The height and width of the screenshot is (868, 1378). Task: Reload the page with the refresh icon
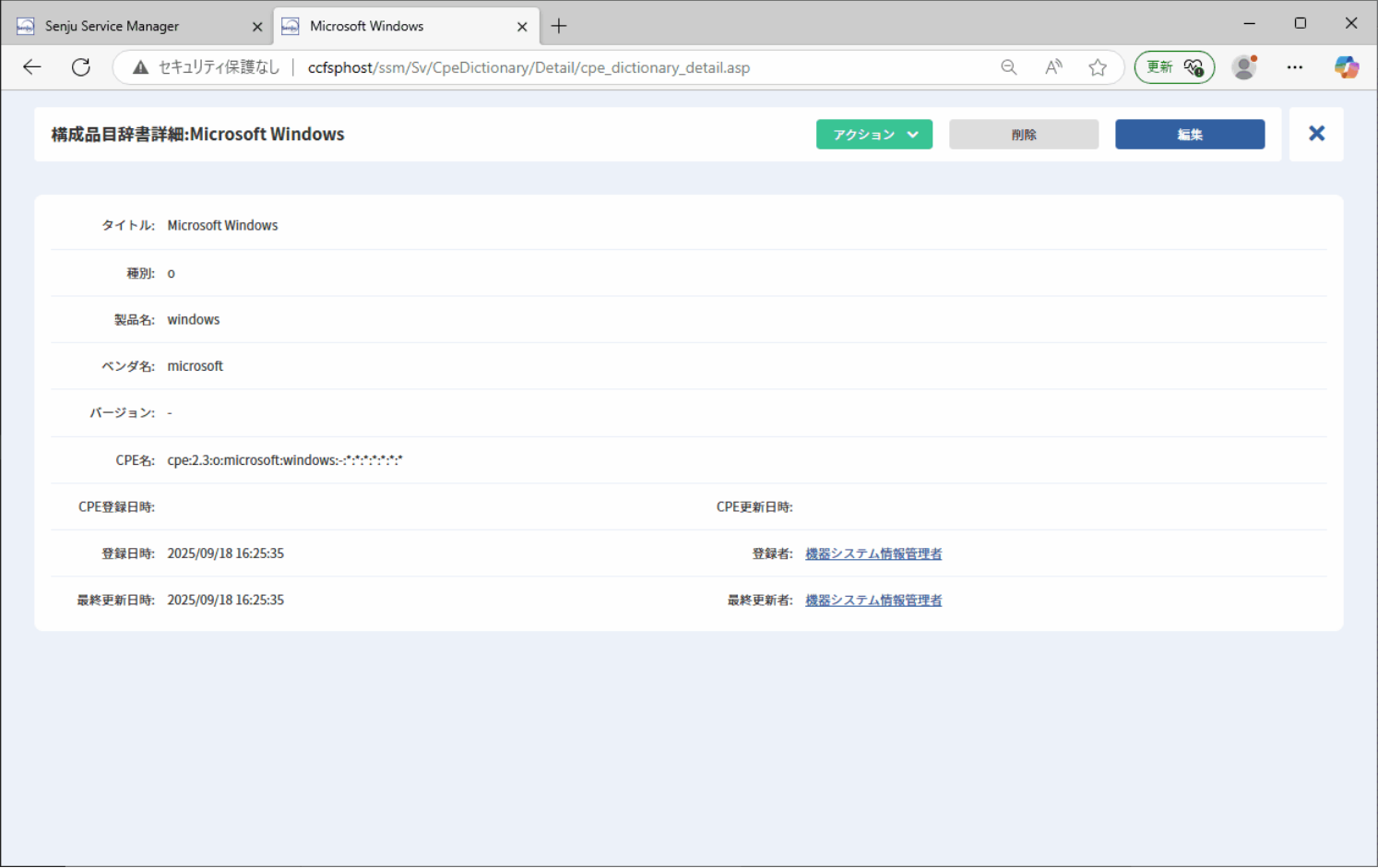point(81,67)
